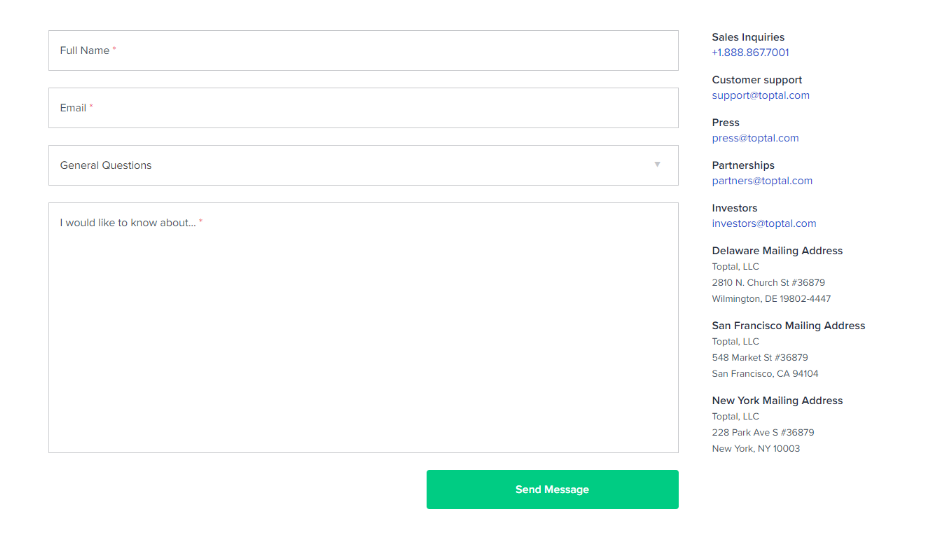Select the Wilmington, DE 19802-4447 line

click(771, 299)
